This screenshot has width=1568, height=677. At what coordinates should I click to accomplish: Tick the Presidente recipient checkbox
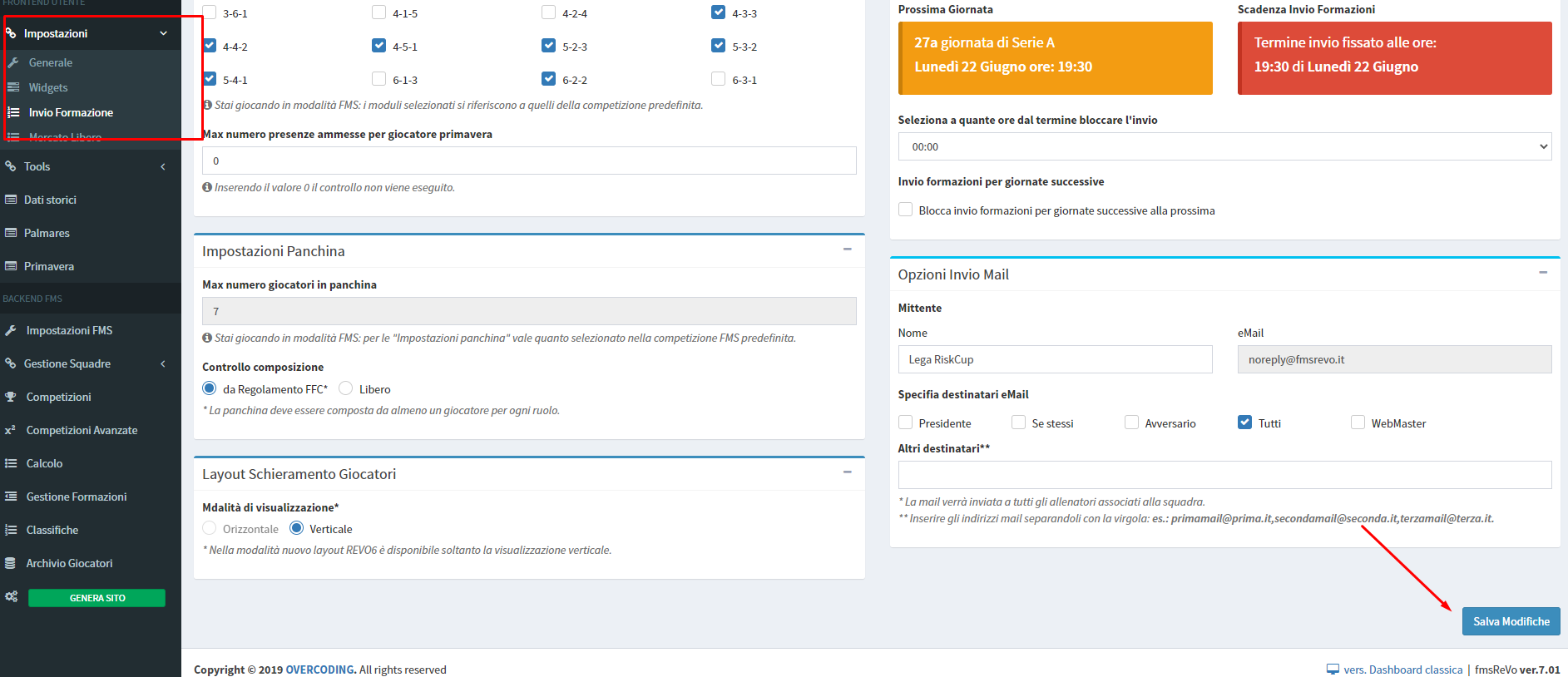point(906,423)
